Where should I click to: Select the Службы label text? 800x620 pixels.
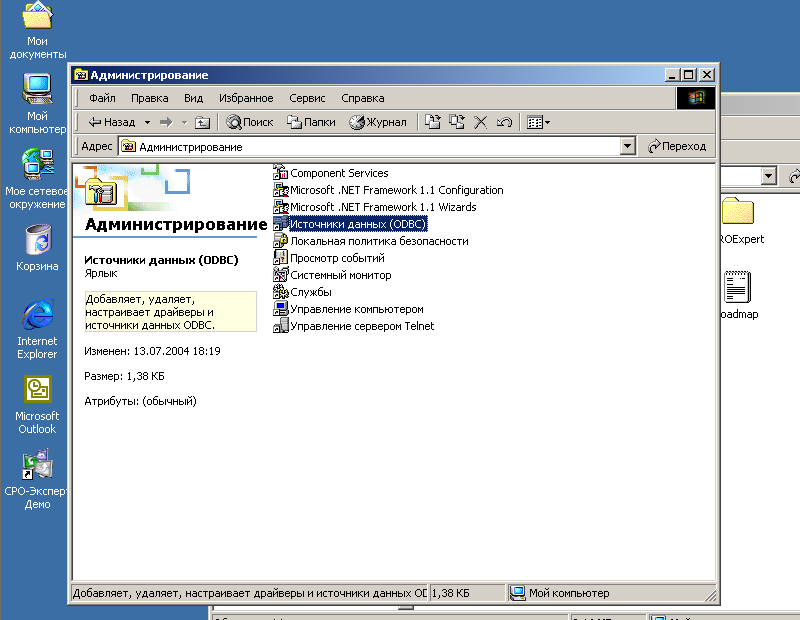point(311,292)
